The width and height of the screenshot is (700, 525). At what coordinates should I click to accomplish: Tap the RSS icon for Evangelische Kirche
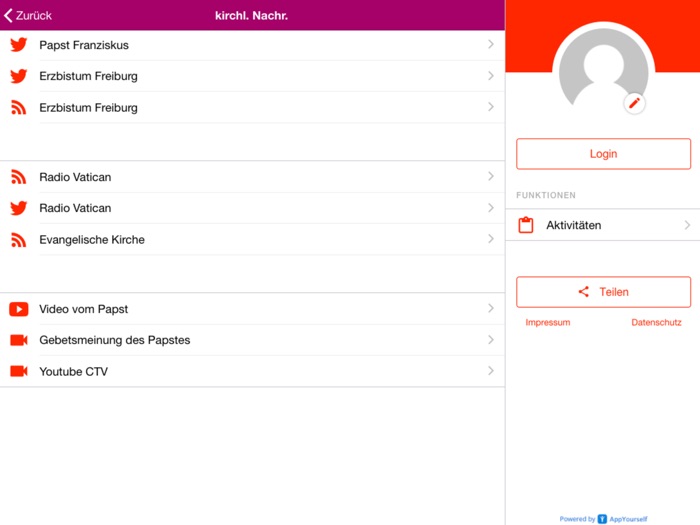tap(18, 240)
